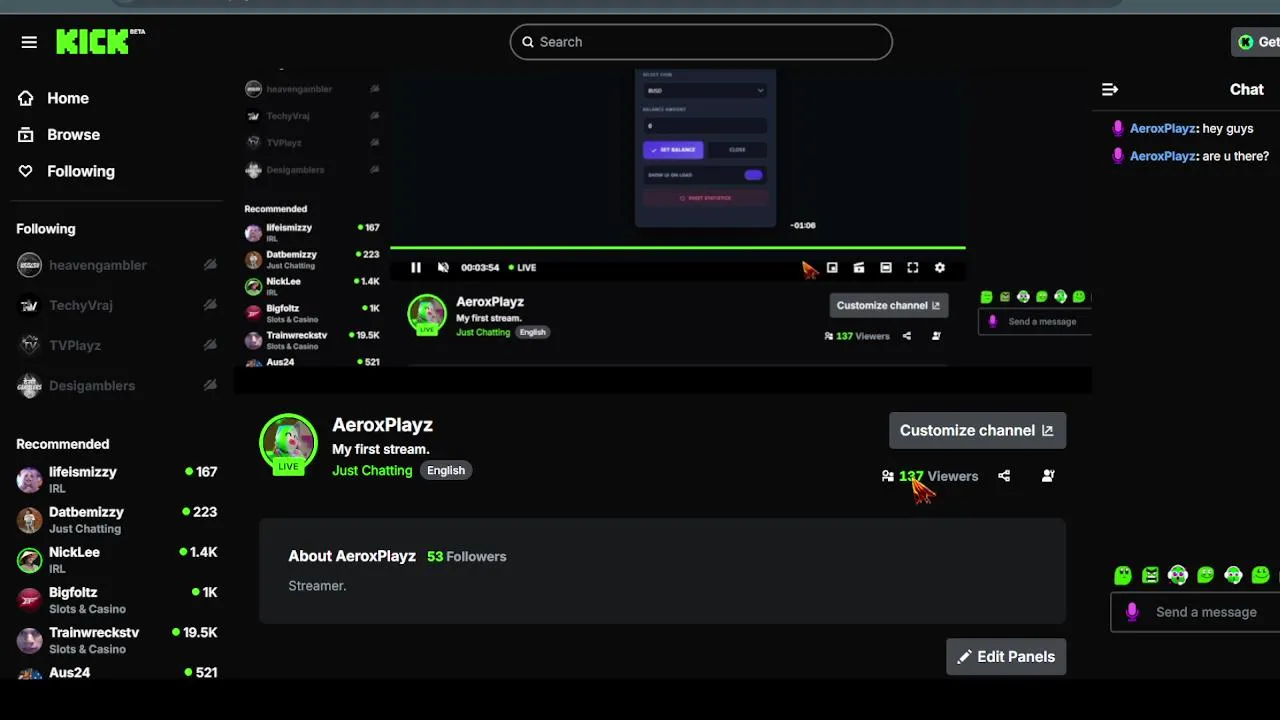Click the small share icon inside the stream video

907,336
